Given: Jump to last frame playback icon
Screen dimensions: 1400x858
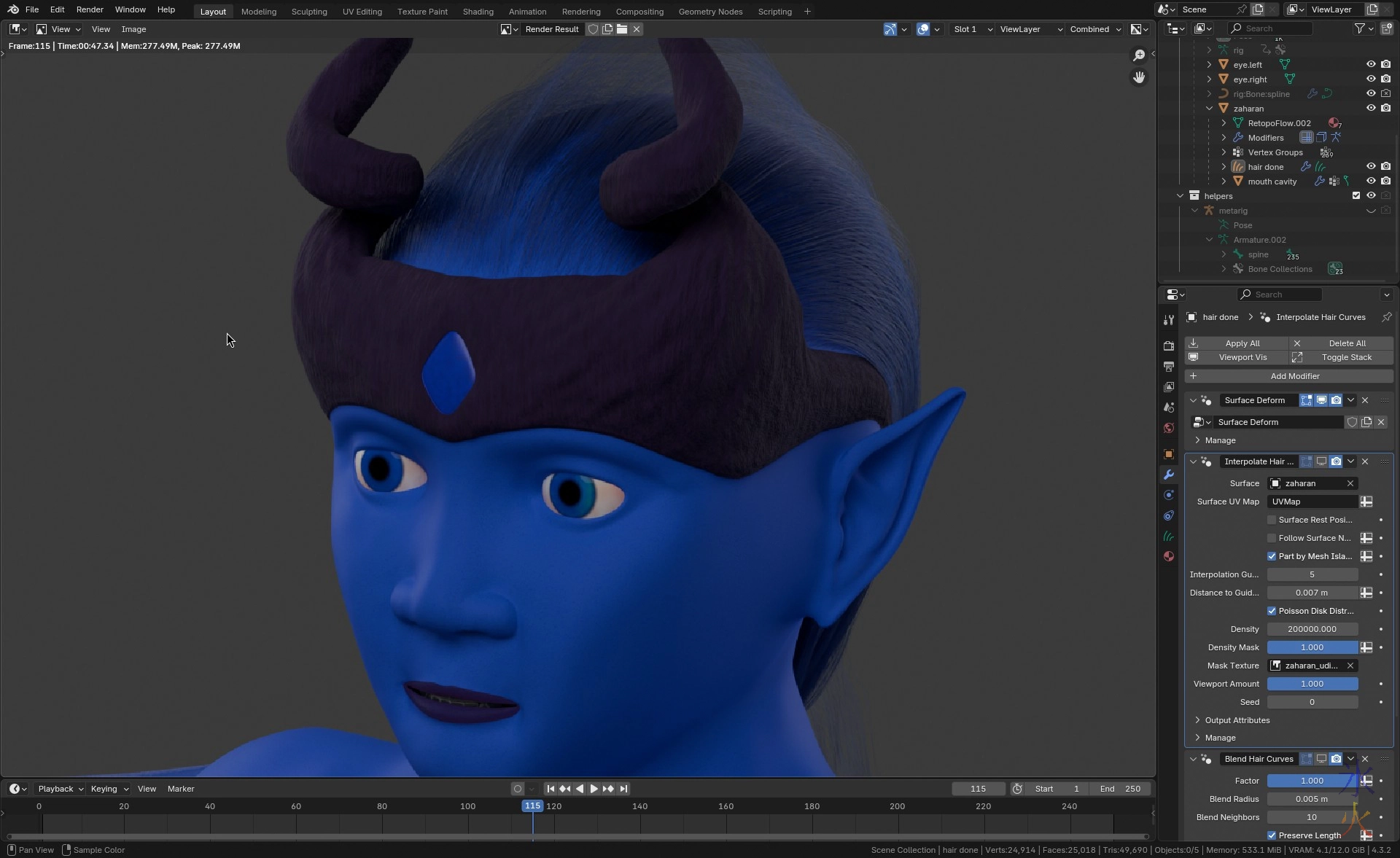Looking at the screenshot, I should click(x=623, y=789).
